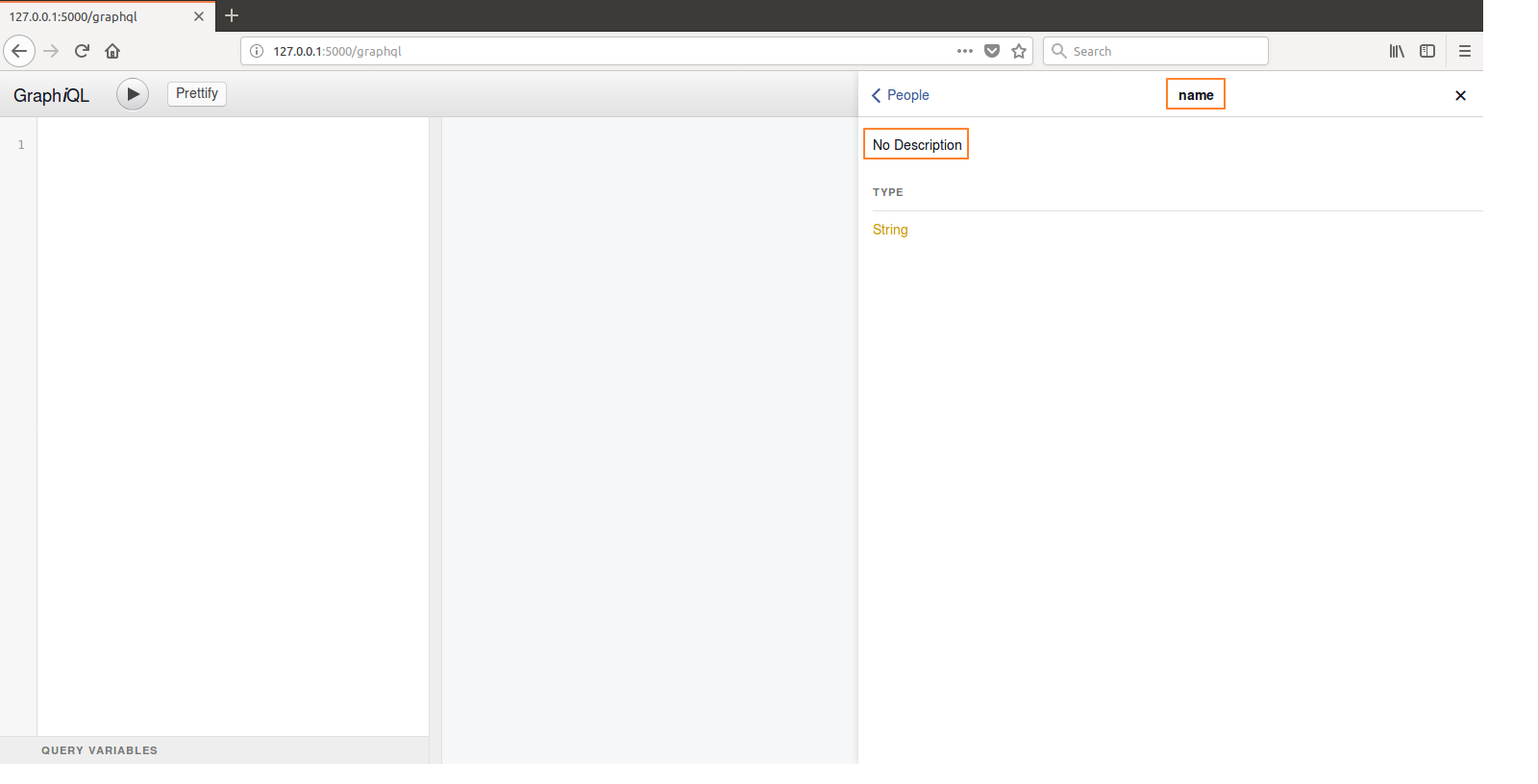The image size is (1538, 784).
Task: Go back to People in docs
Action: pyautogui.click(x=901, y=95)
